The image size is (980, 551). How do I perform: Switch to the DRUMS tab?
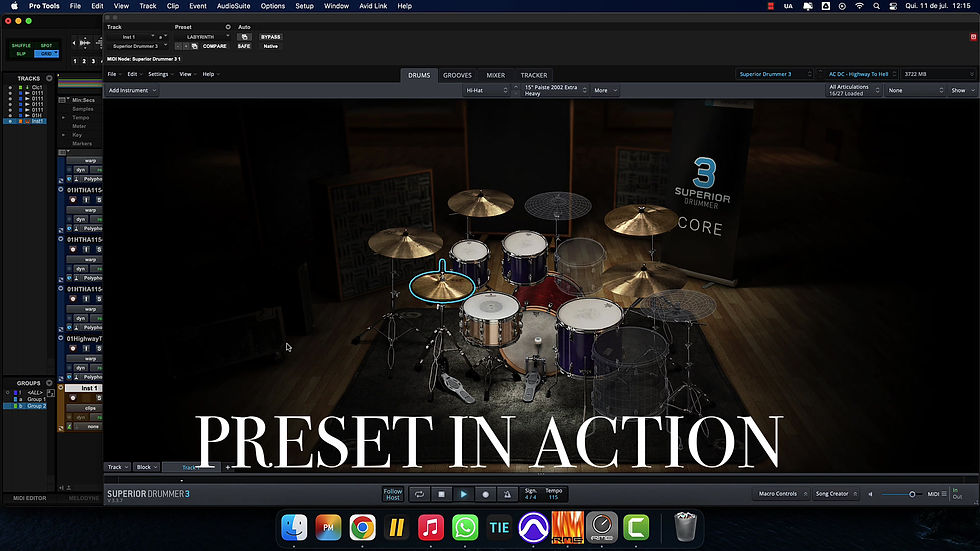coord(419,75)
